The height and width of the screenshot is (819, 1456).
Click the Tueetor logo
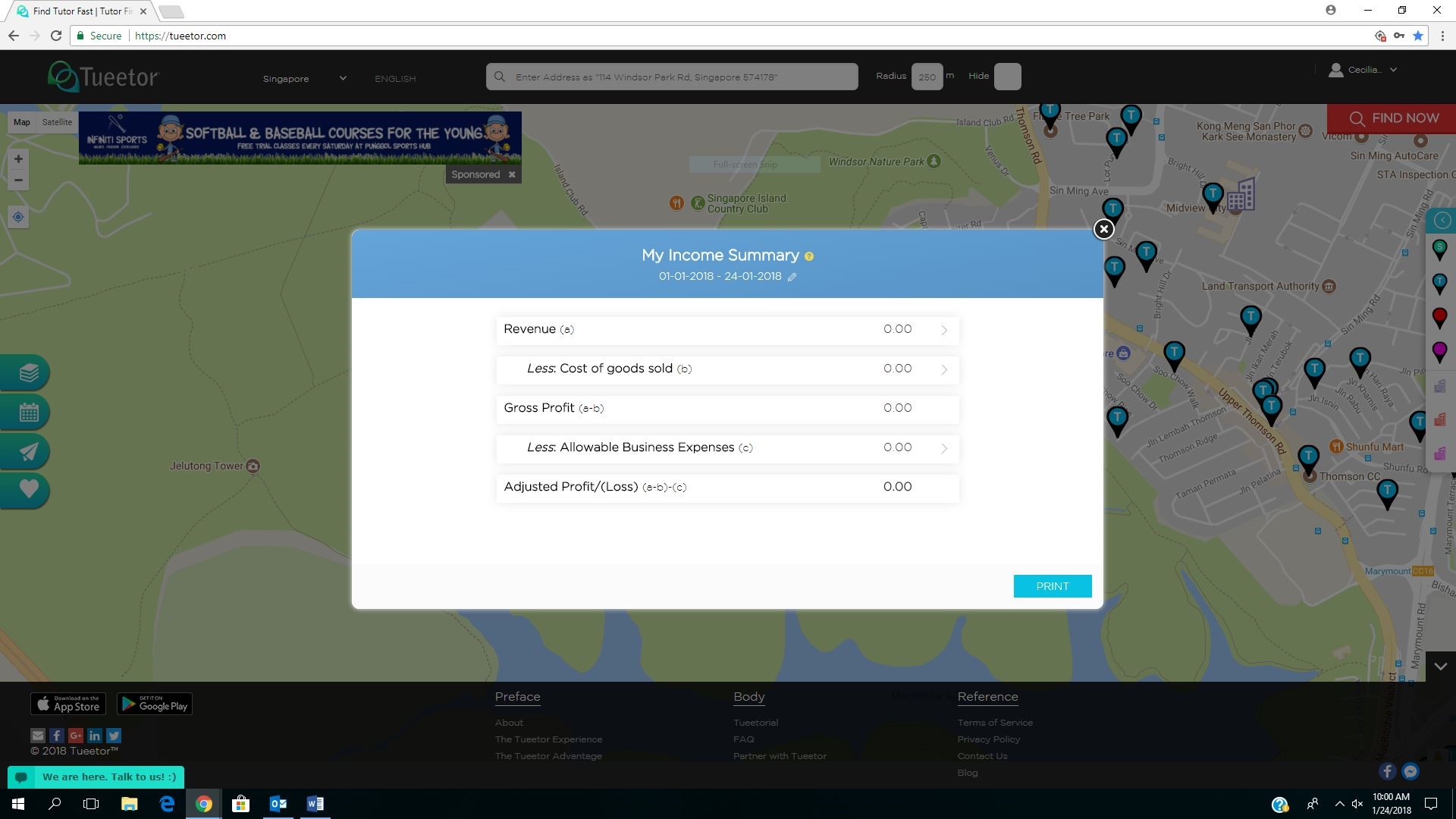pos(104,77)
